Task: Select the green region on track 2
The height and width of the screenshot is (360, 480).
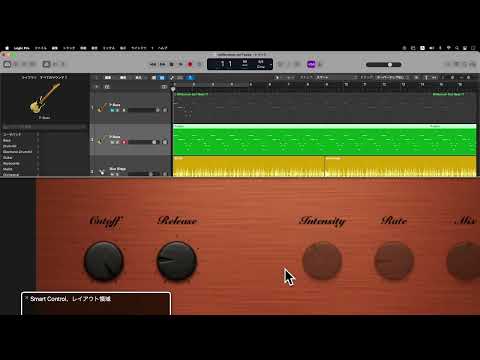Action: (x=324, y=140)
